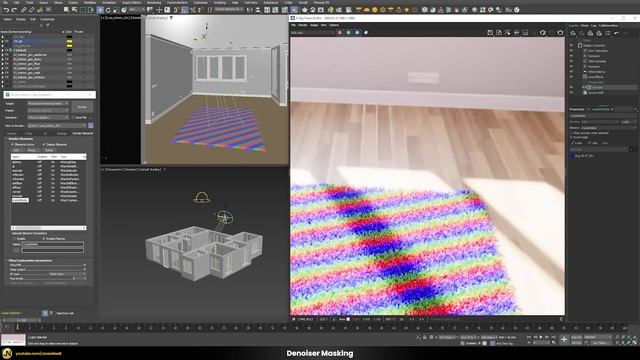Click the undo icon in VFB Layers toolbar
Screen dimensions: 640x360
pos(616,33)
